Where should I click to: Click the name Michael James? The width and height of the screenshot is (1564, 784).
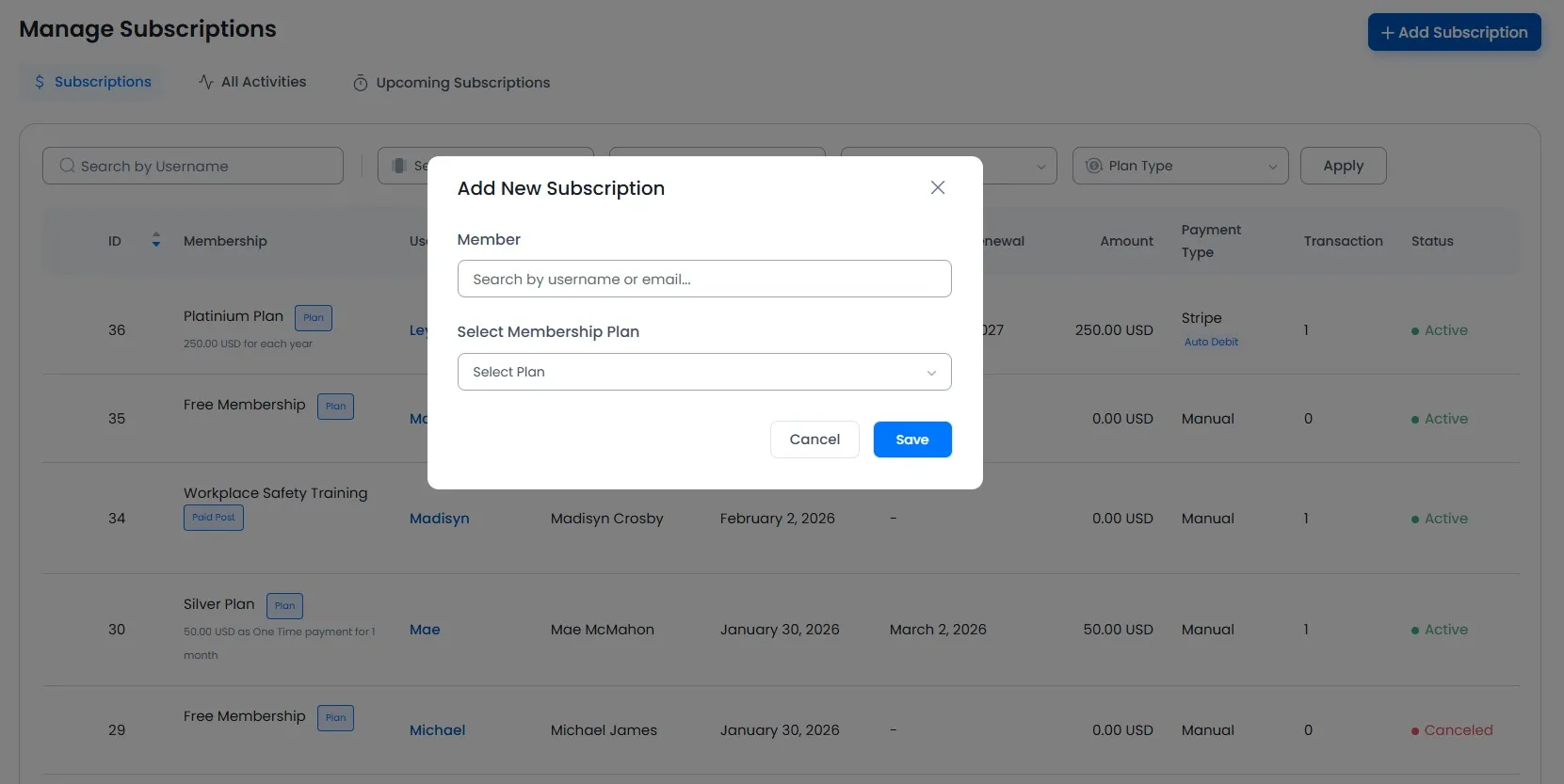(604, 730)
